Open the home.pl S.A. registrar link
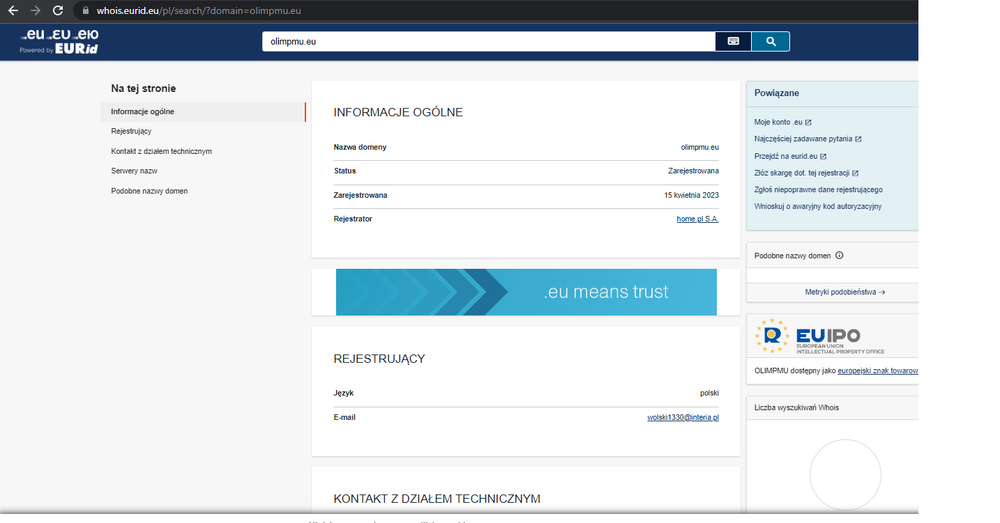 point(698,219)
